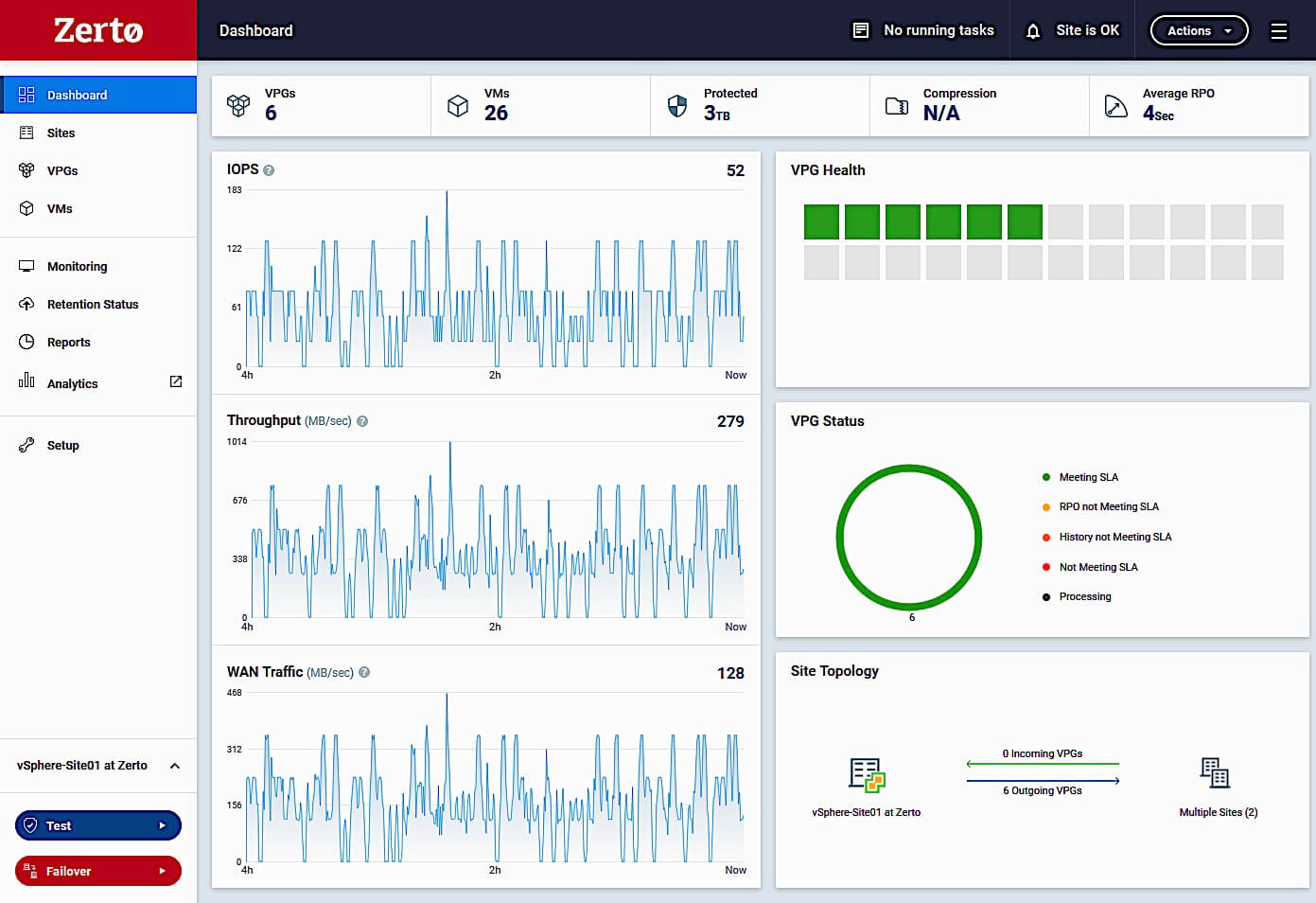Open the Monitoring section

(98, 266)
